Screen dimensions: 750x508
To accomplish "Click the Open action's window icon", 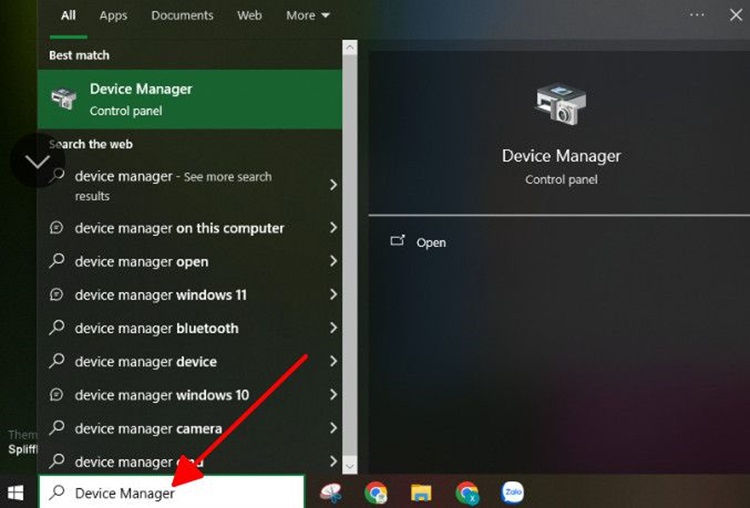I will pyautogui.click(x=397, y=241).
